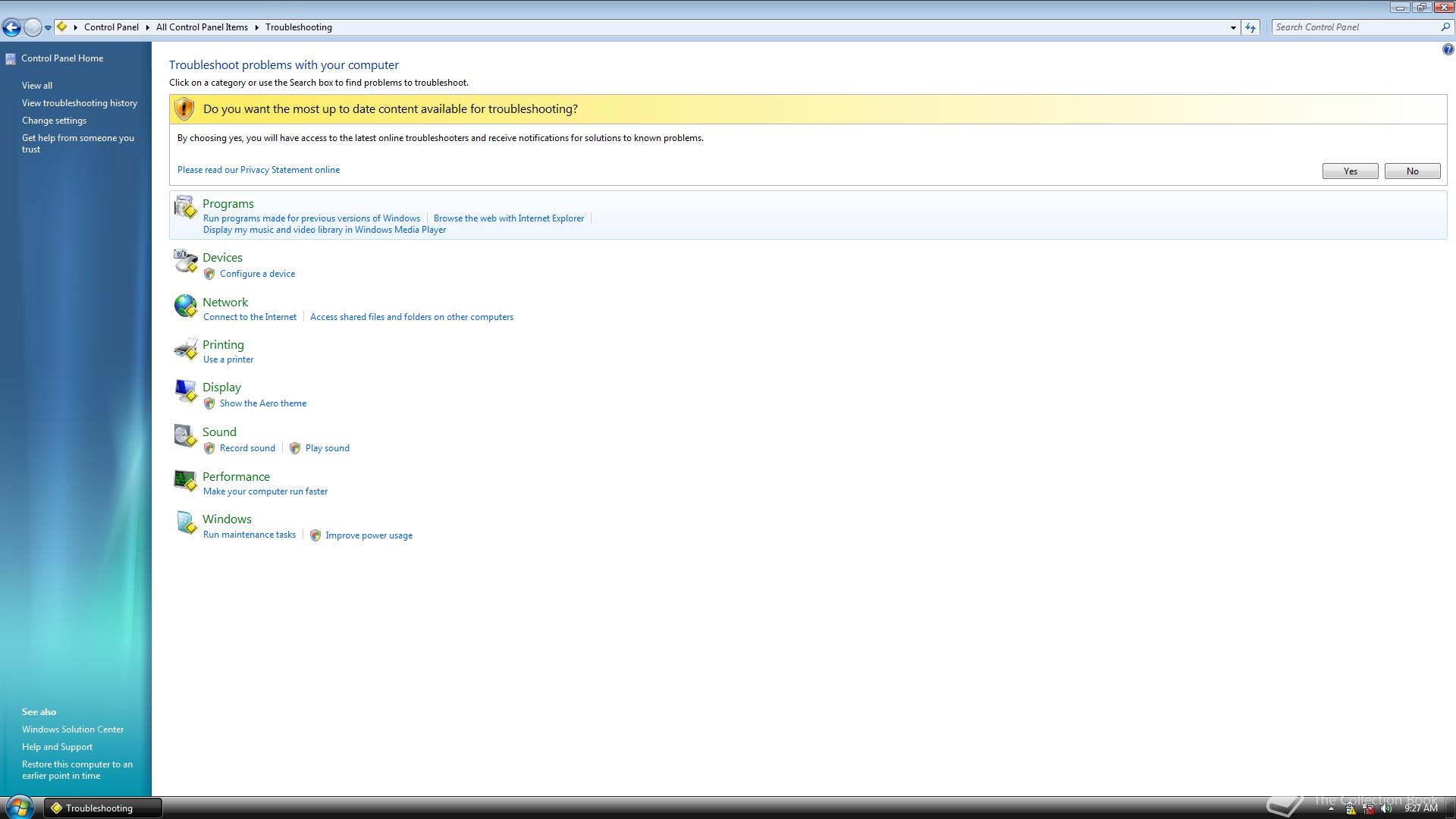This screenshot has height=819, width=1456.
Task: Click the Performance category icon
Action: pyautogui.click(x=185, y=479)
